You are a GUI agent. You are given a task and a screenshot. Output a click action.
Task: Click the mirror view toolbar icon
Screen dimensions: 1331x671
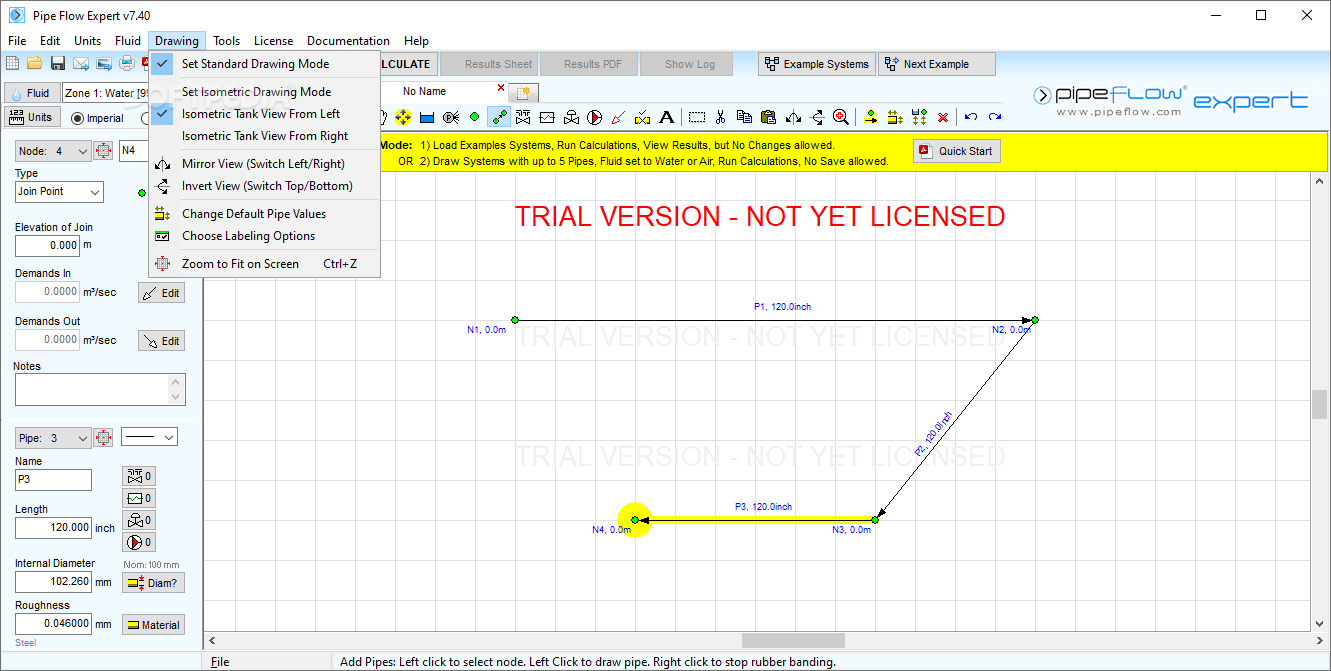[x=793, y=117]
